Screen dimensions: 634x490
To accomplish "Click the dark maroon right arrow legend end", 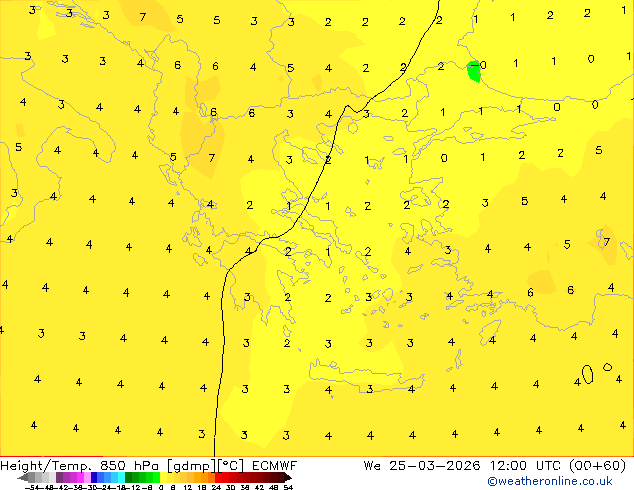I will coord(287,477).
